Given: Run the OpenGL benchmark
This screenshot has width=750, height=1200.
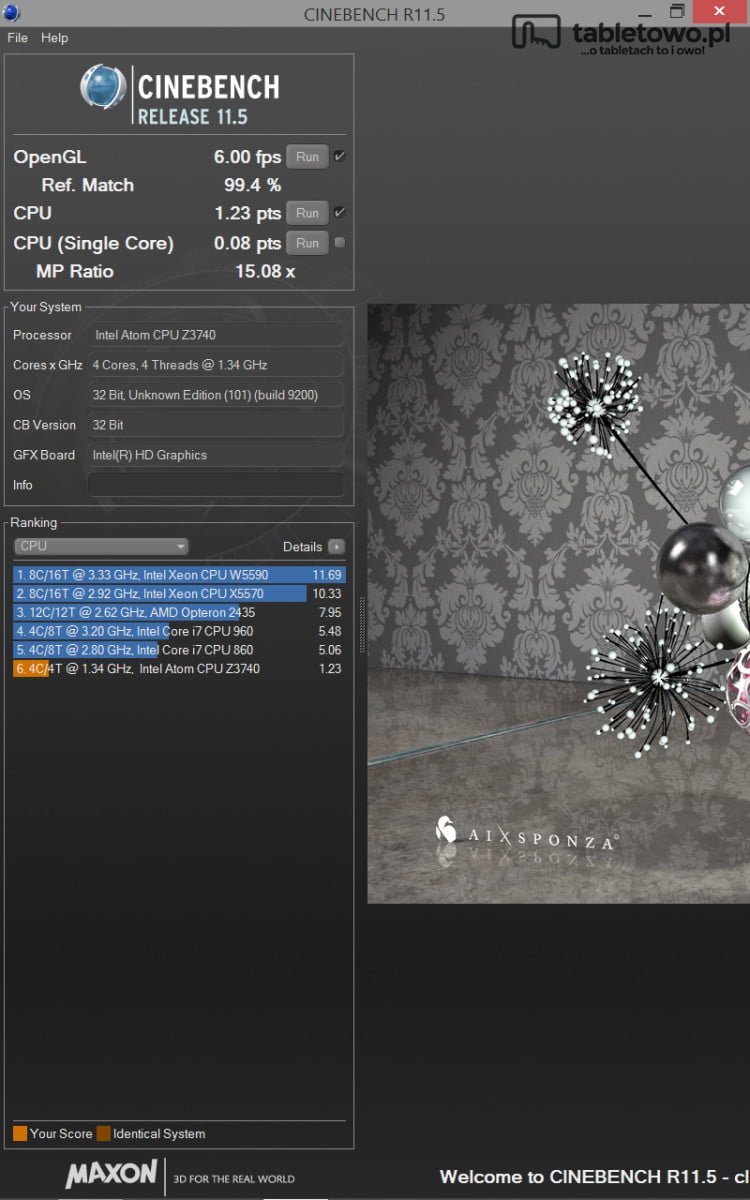Looking at the screenshot, I should click(307, 157).
